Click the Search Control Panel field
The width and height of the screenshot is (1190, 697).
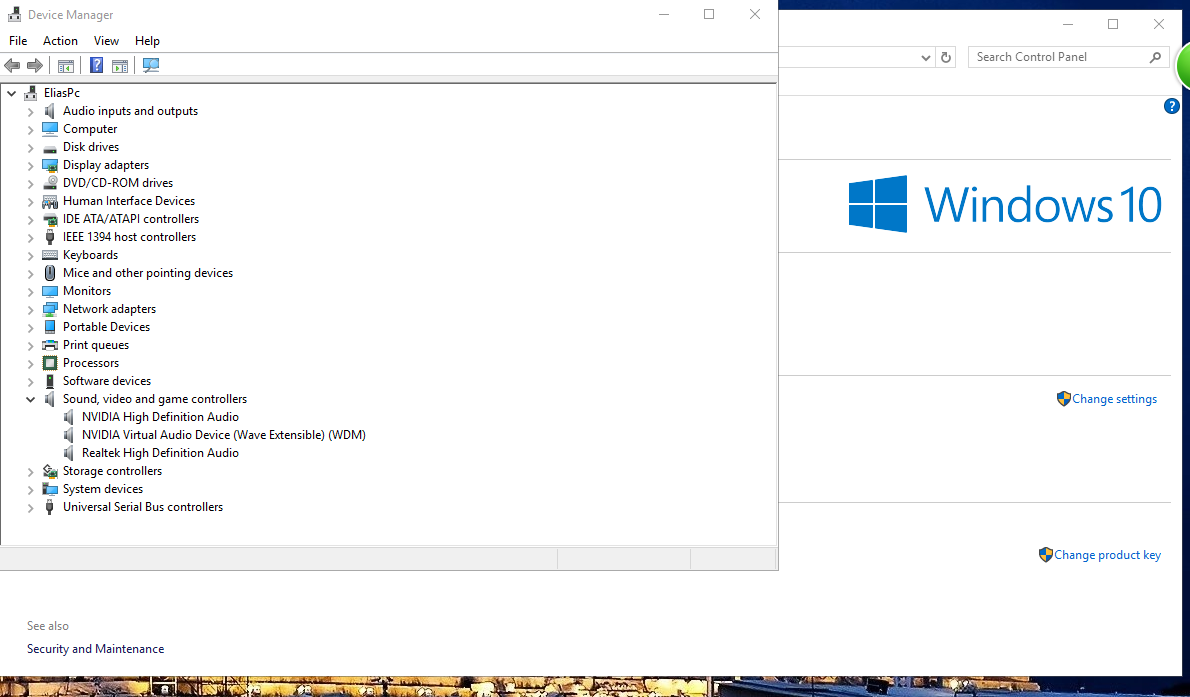click(x=1068, y=57)
